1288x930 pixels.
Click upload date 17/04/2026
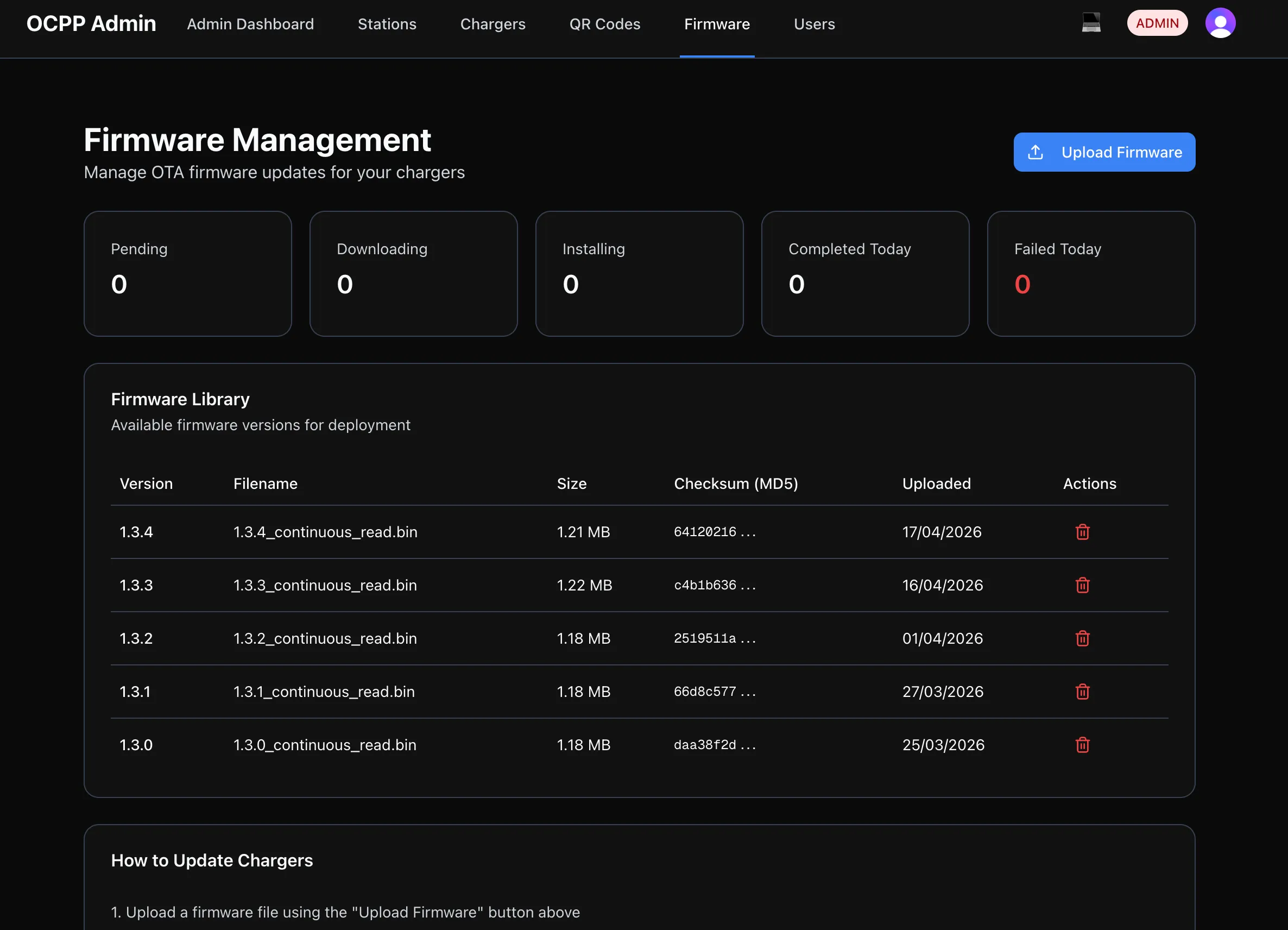tap(942, 532)
